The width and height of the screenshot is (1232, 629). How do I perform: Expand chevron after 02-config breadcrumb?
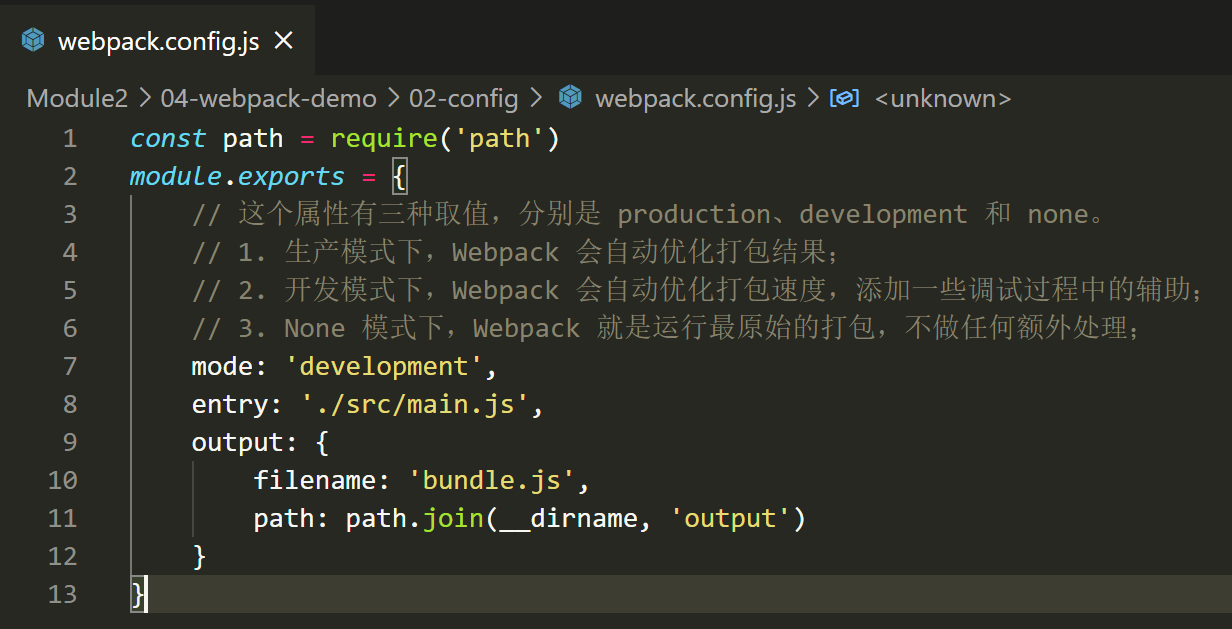click(x=536, y=98)
